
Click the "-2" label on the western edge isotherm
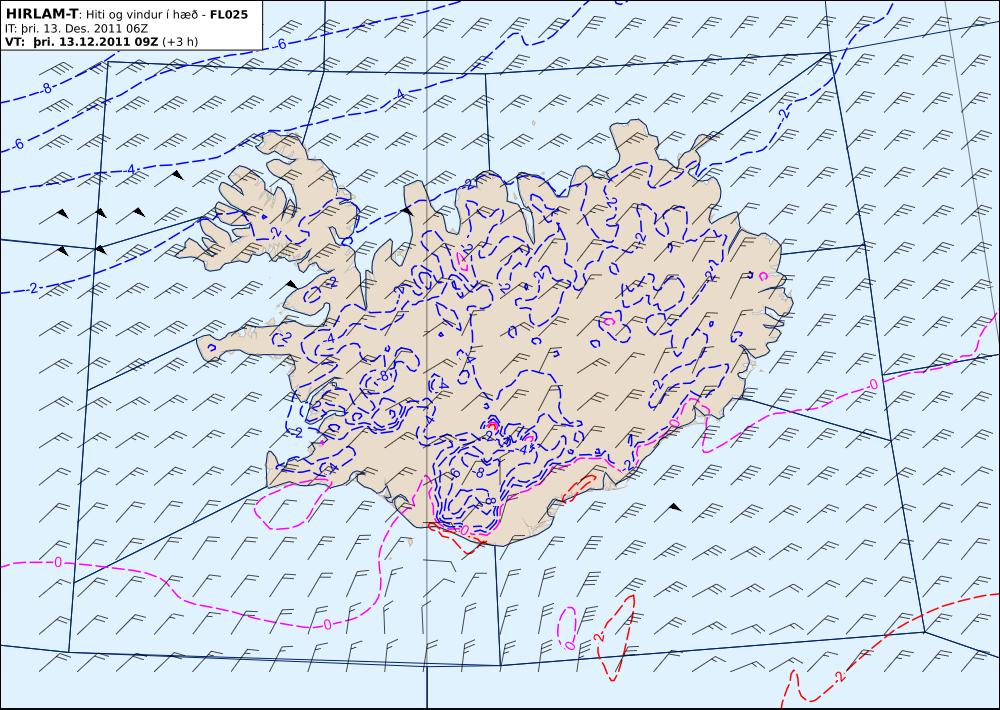[x=32, y=288]
